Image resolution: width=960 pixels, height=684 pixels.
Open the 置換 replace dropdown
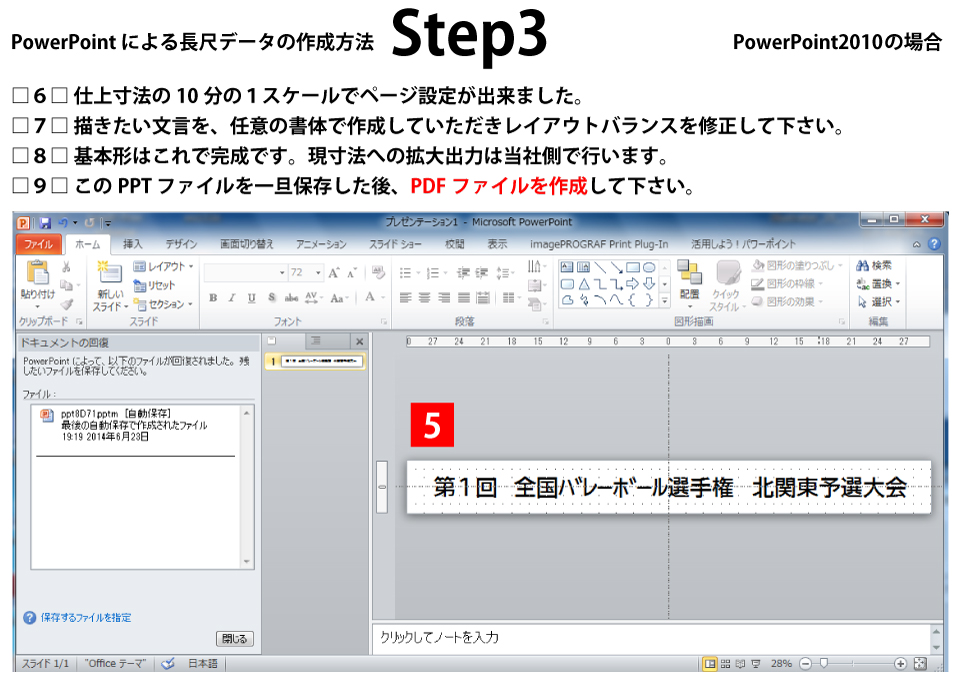click(x=879, y=284)
